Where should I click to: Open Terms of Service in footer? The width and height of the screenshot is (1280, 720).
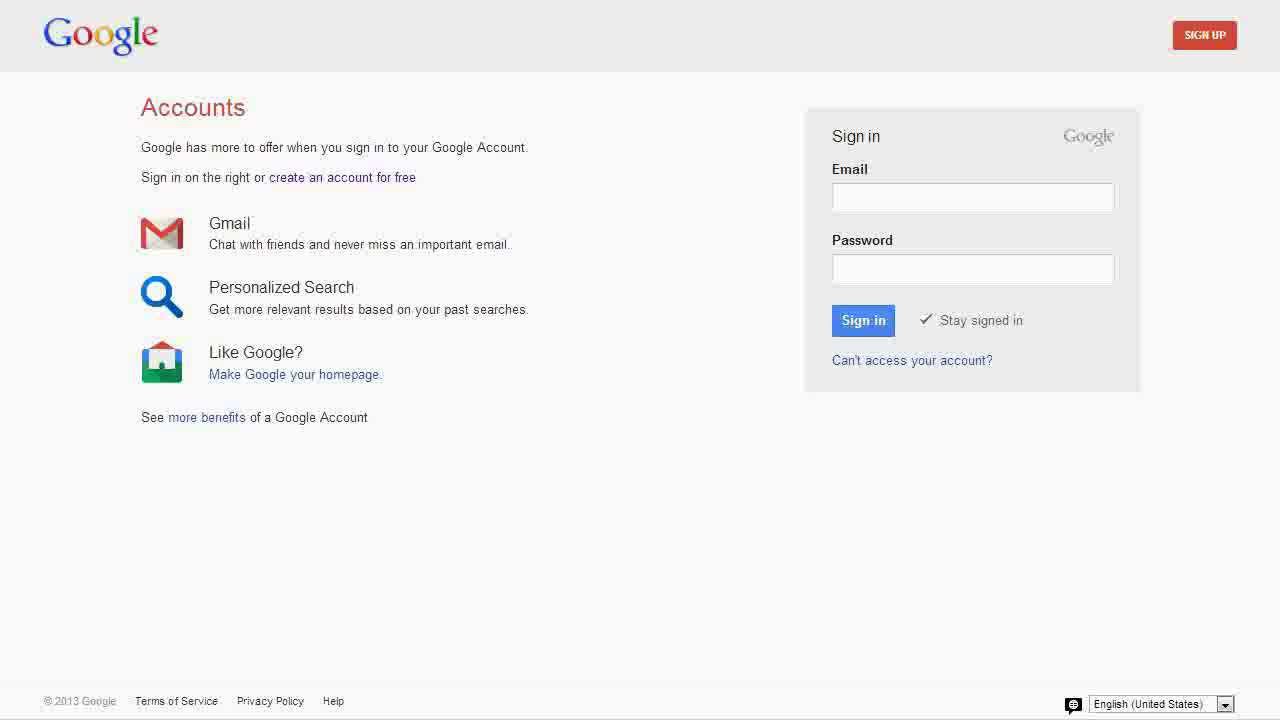click(176, 702)
